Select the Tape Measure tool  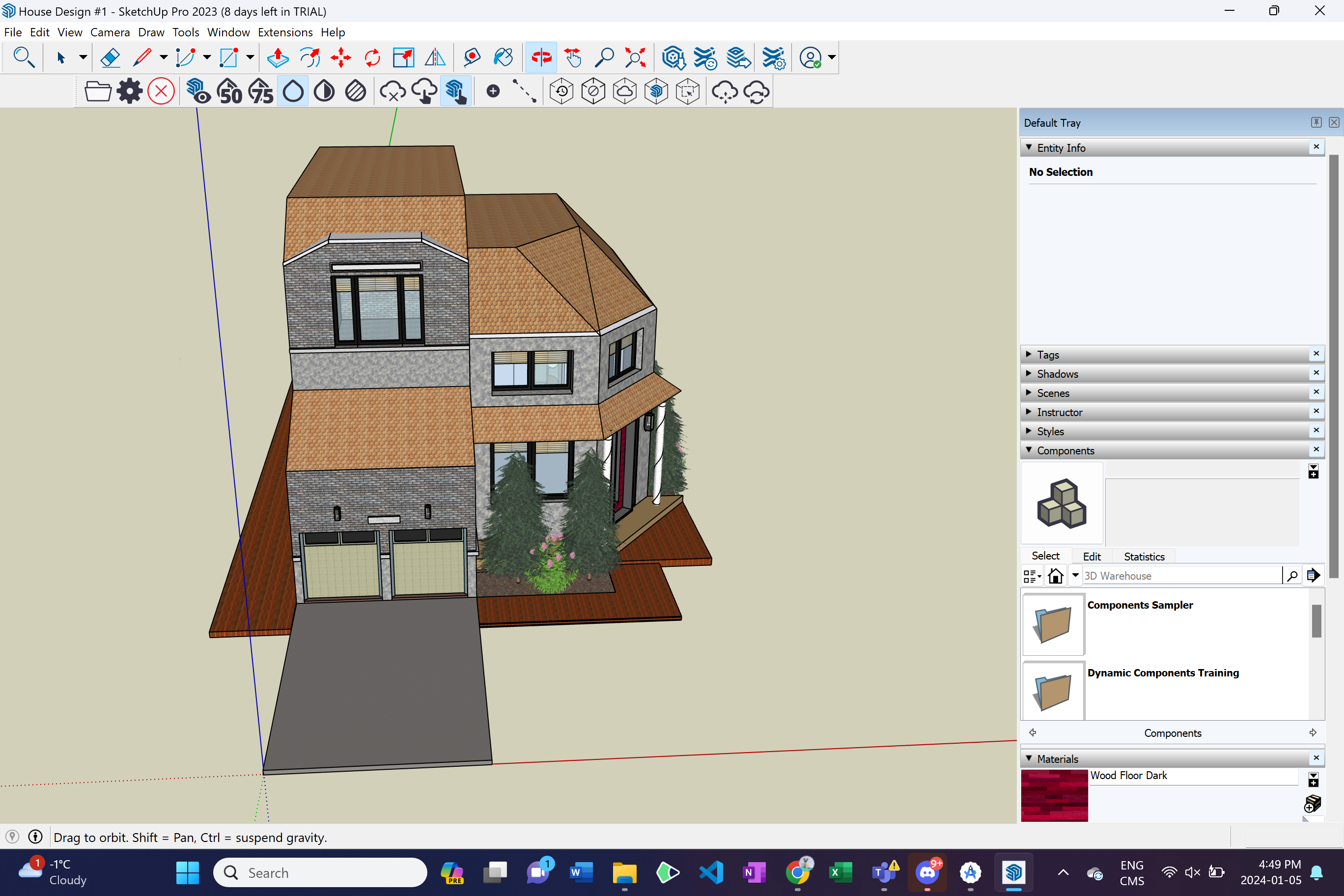click(472, 57)
